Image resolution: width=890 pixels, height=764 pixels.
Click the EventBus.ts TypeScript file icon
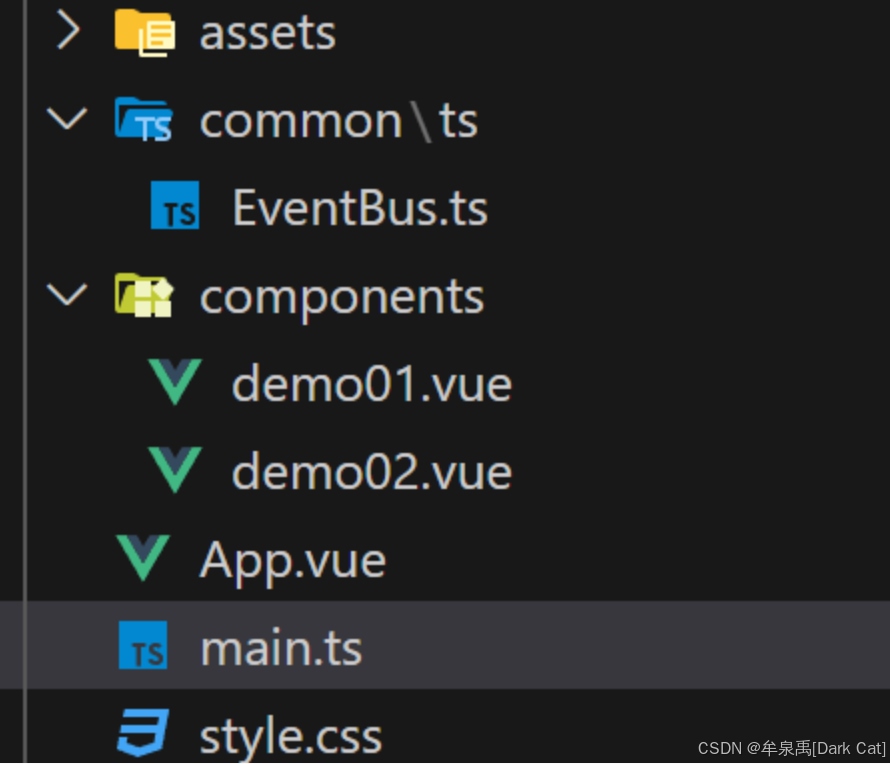(175, 205)
